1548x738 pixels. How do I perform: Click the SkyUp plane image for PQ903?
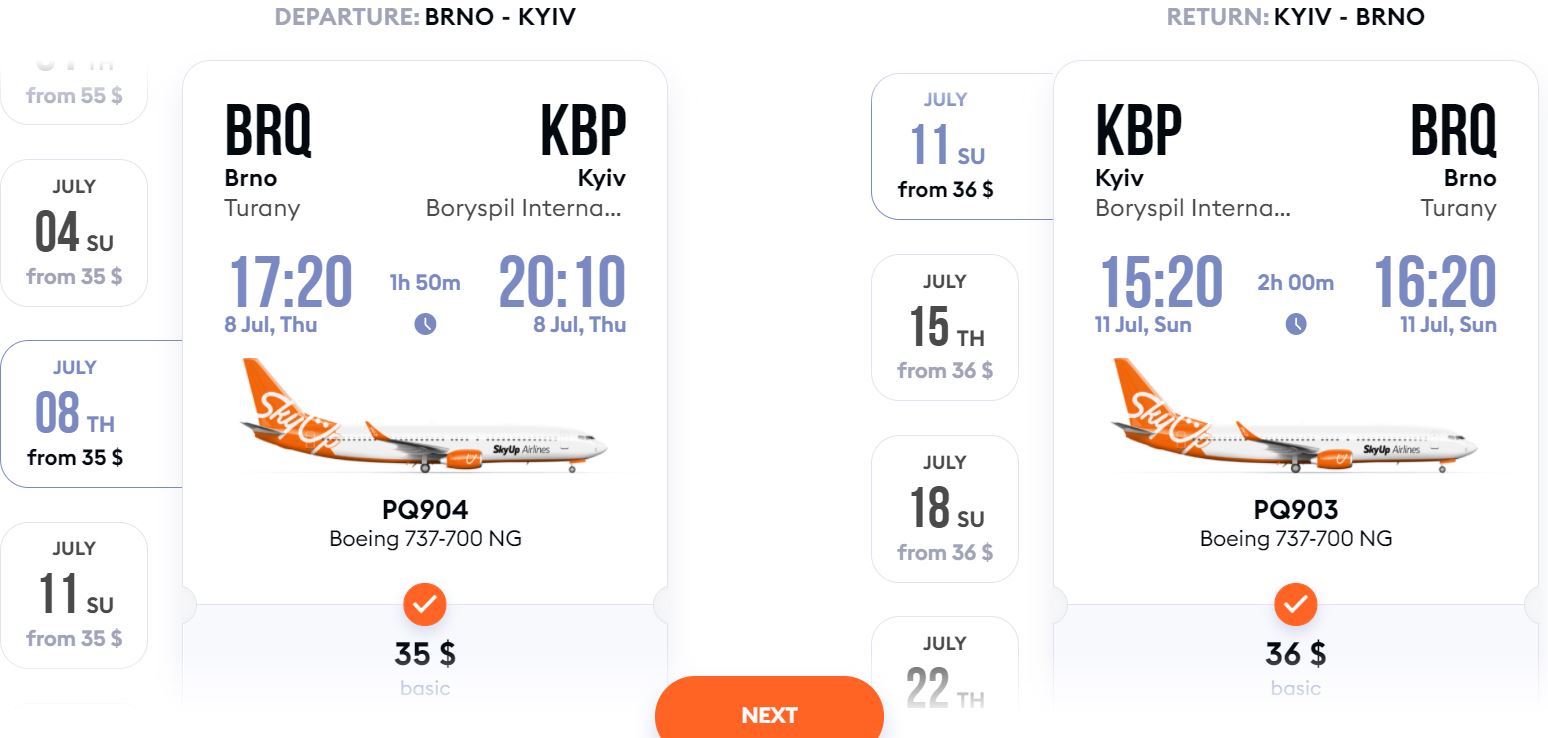[1295, 416]
